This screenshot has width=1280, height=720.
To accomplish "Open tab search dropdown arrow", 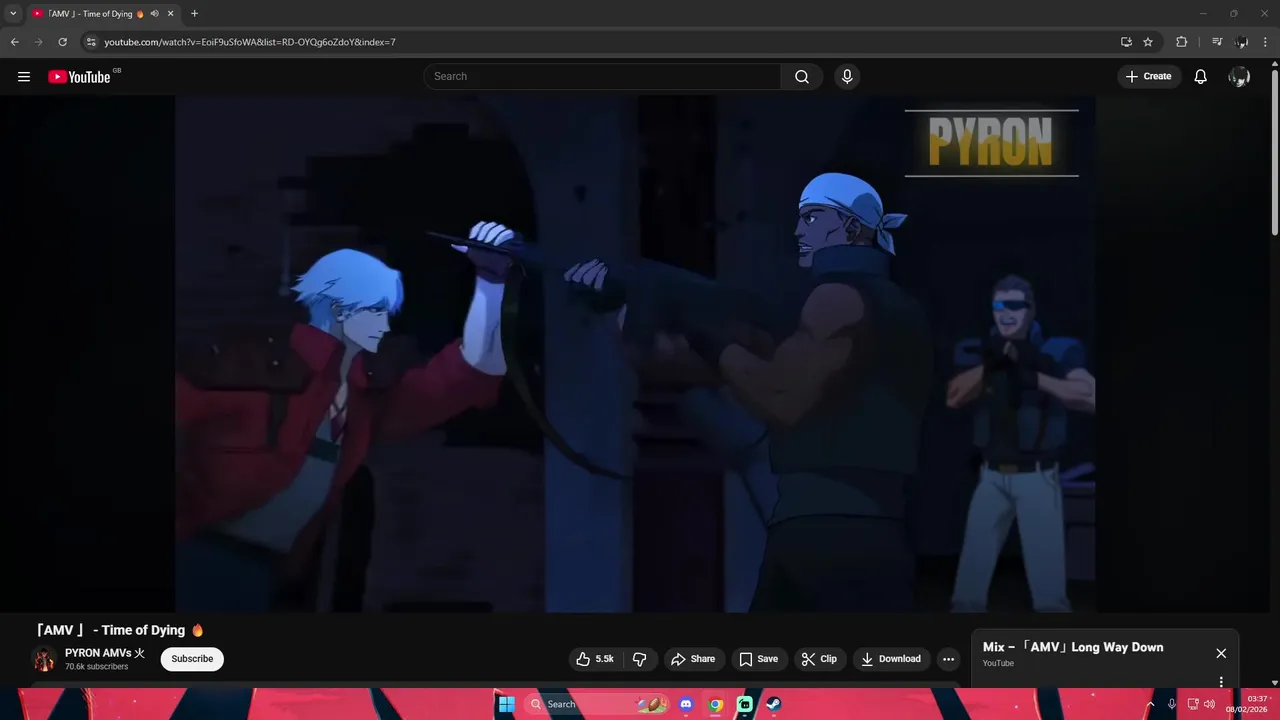I will point(13,14).
